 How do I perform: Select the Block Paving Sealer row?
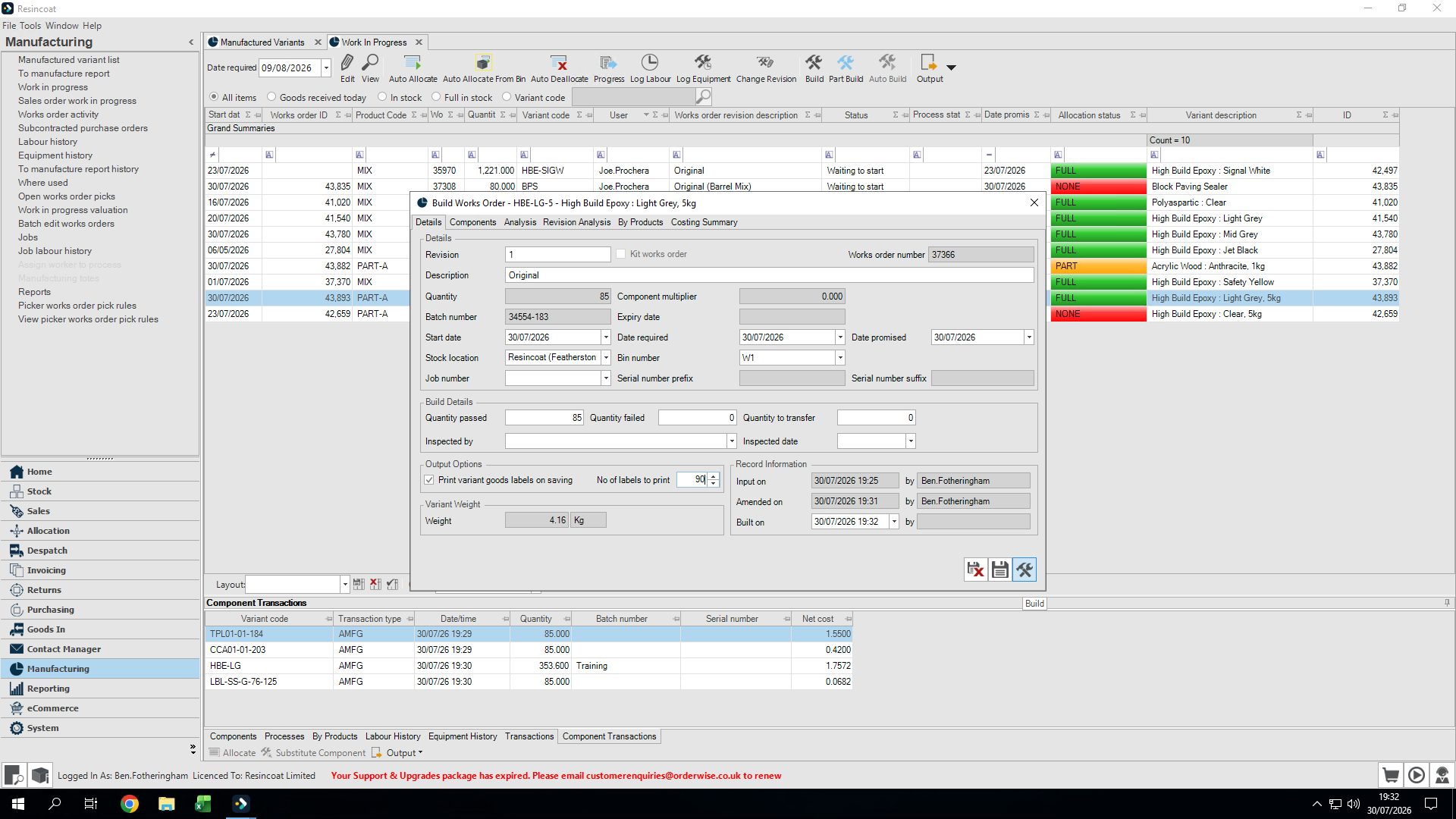[802, 187]
